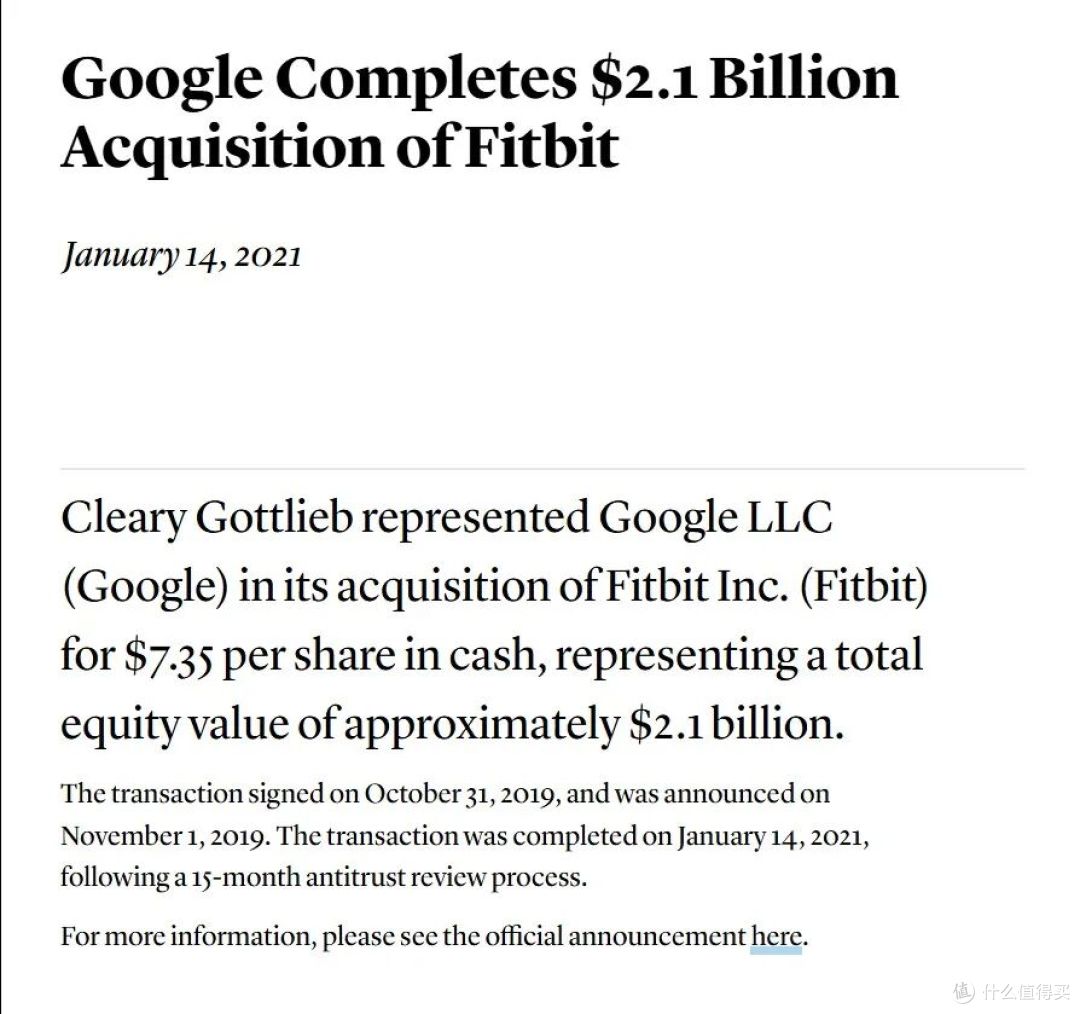Select the "15-month antitrust review process" phrase

389,878
